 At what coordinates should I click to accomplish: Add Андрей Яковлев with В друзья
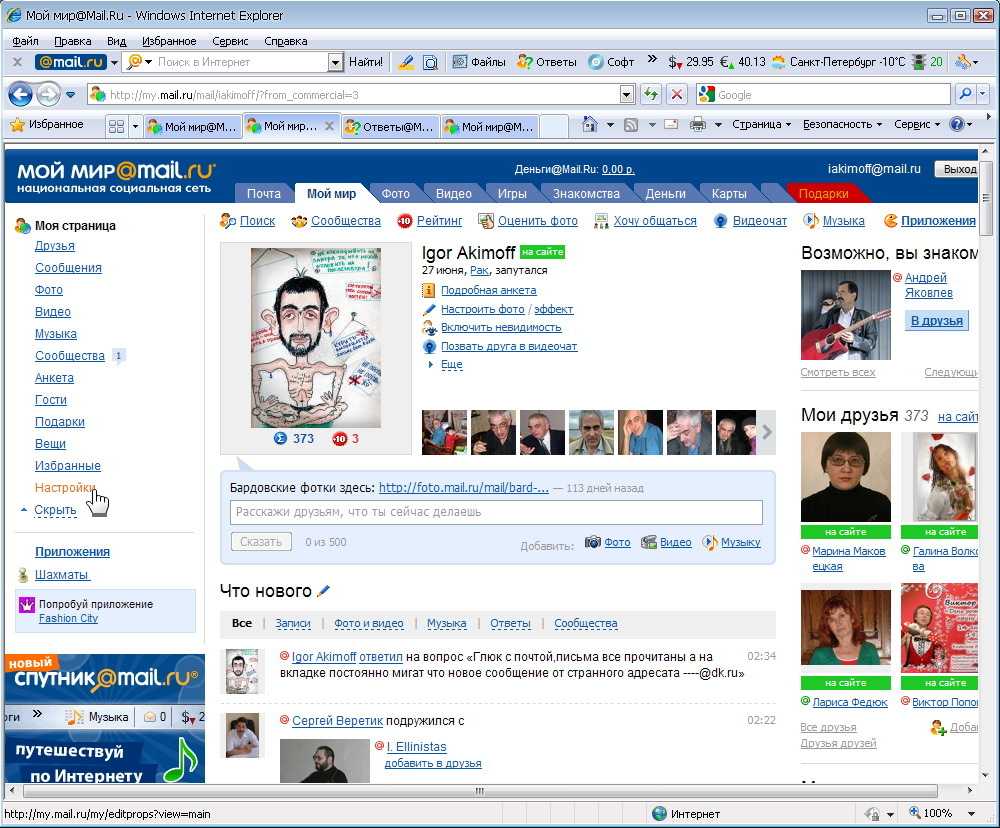point(936,320)
